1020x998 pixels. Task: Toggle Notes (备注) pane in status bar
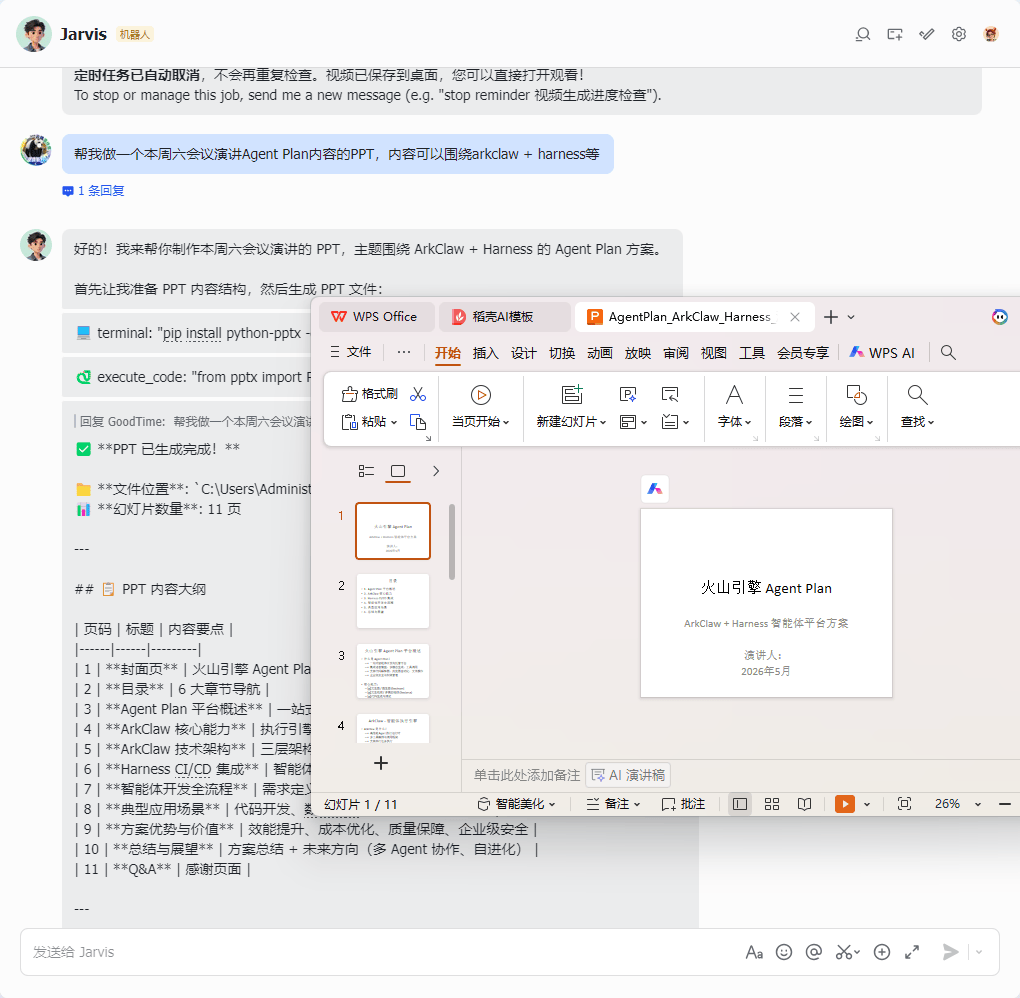(613, 804)
